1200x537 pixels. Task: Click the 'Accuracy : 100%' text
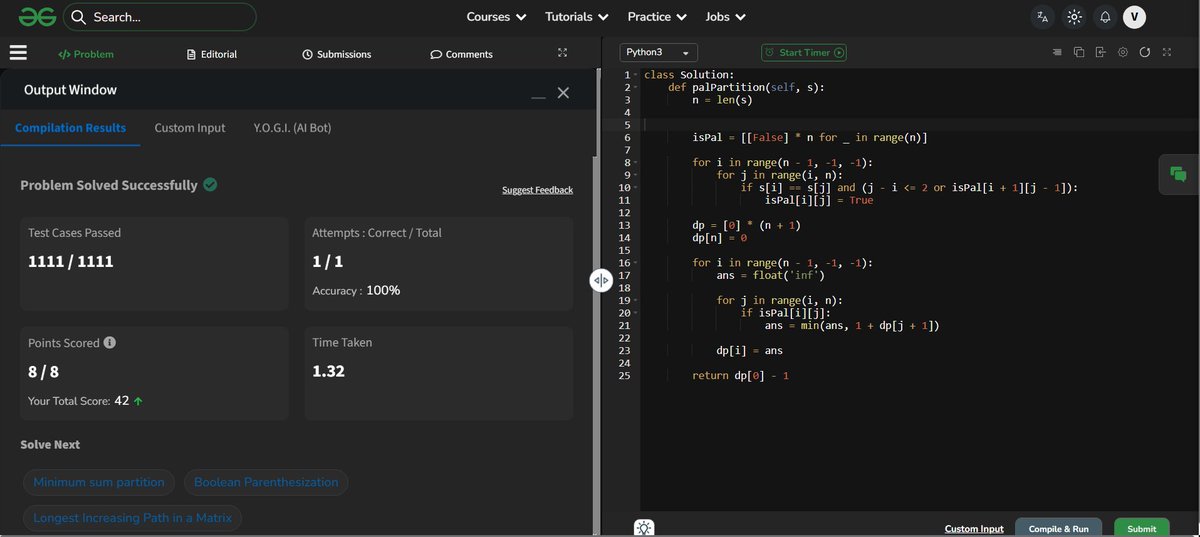pos(356,290)
